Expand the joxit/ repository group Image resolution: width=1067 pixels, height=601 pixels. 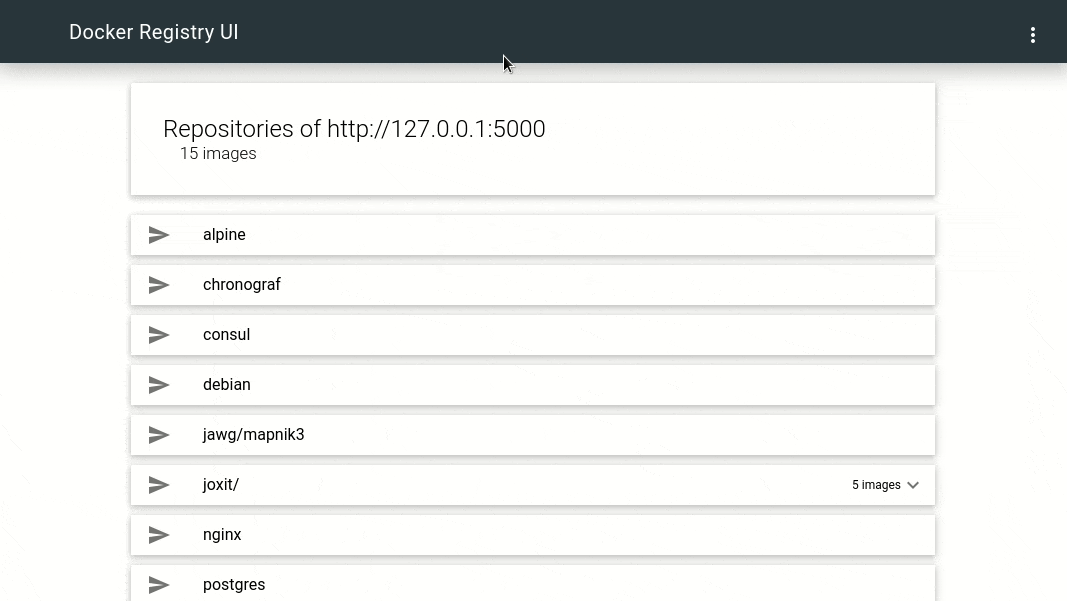[x=533, y=485]
